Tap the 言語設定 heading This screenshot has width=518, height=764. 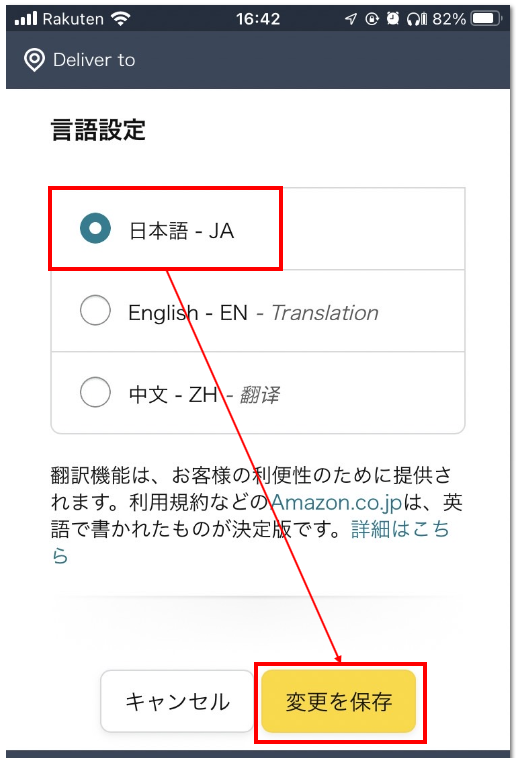[x=98, y=130]
